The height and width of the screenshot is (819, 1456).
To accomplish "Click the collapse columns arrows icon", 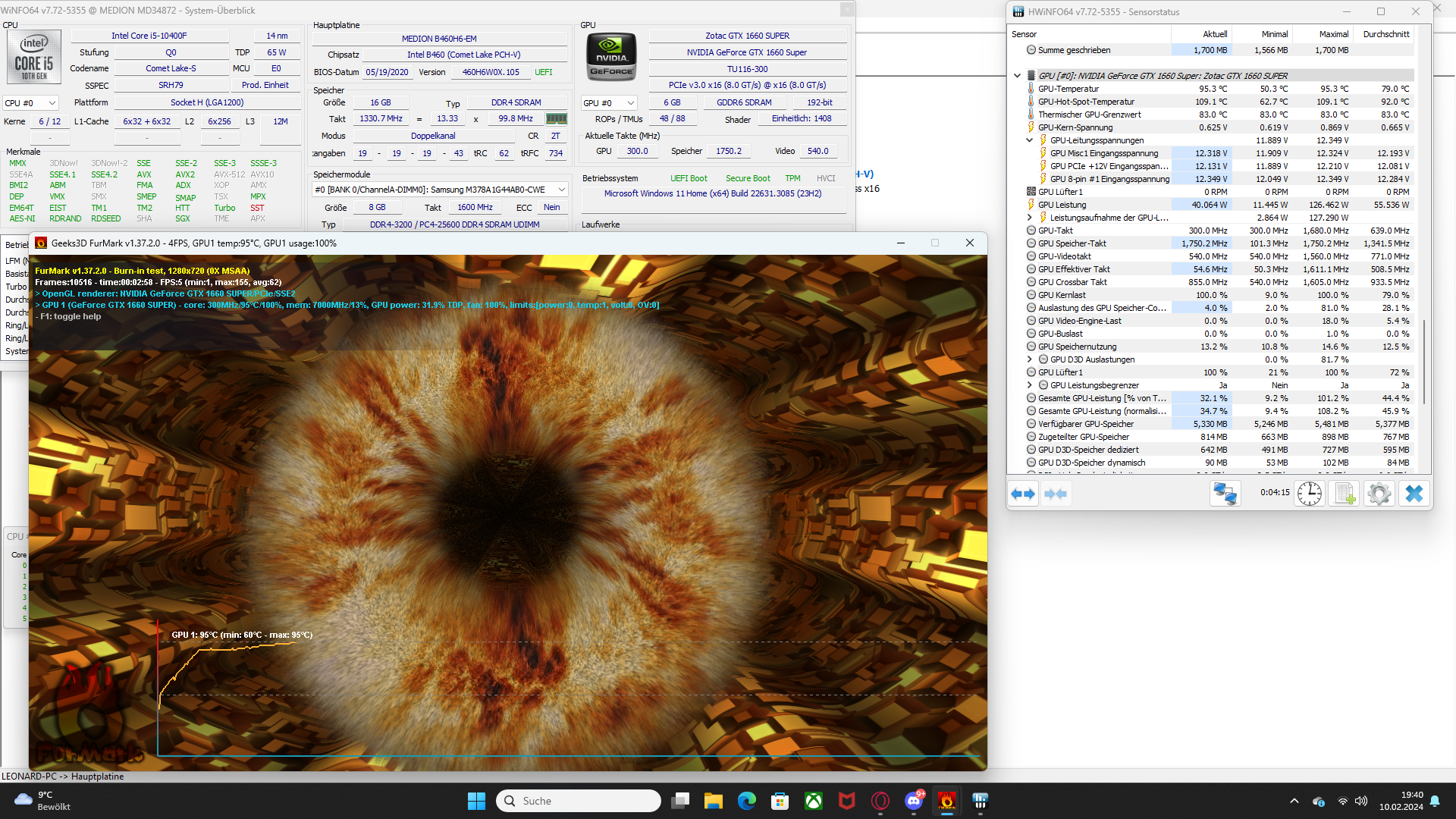I will click(x=1056, y=494).
